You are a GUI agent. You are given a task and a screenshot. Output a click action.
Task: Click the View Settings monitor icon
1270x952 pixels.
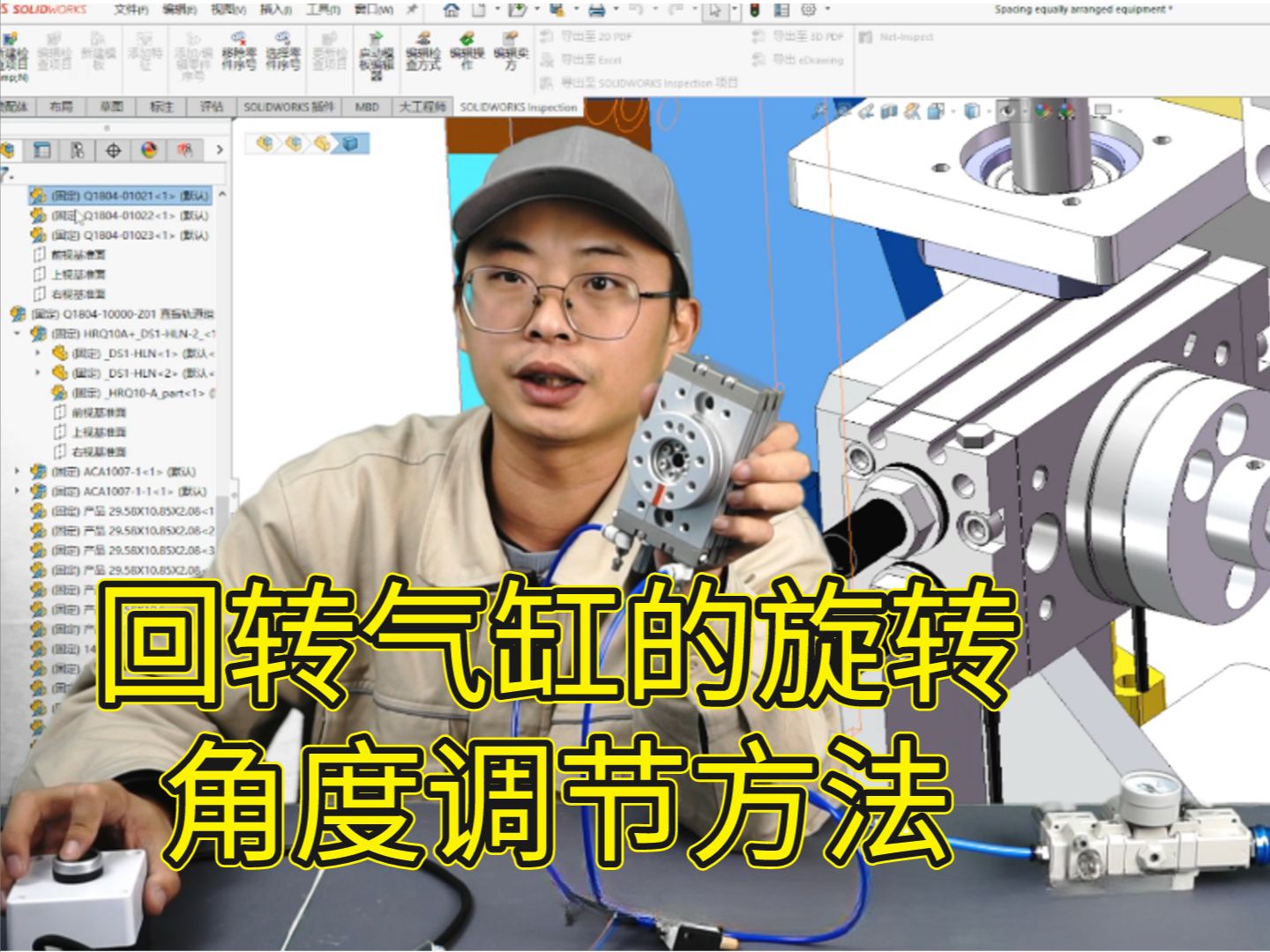coord(1102,111)
